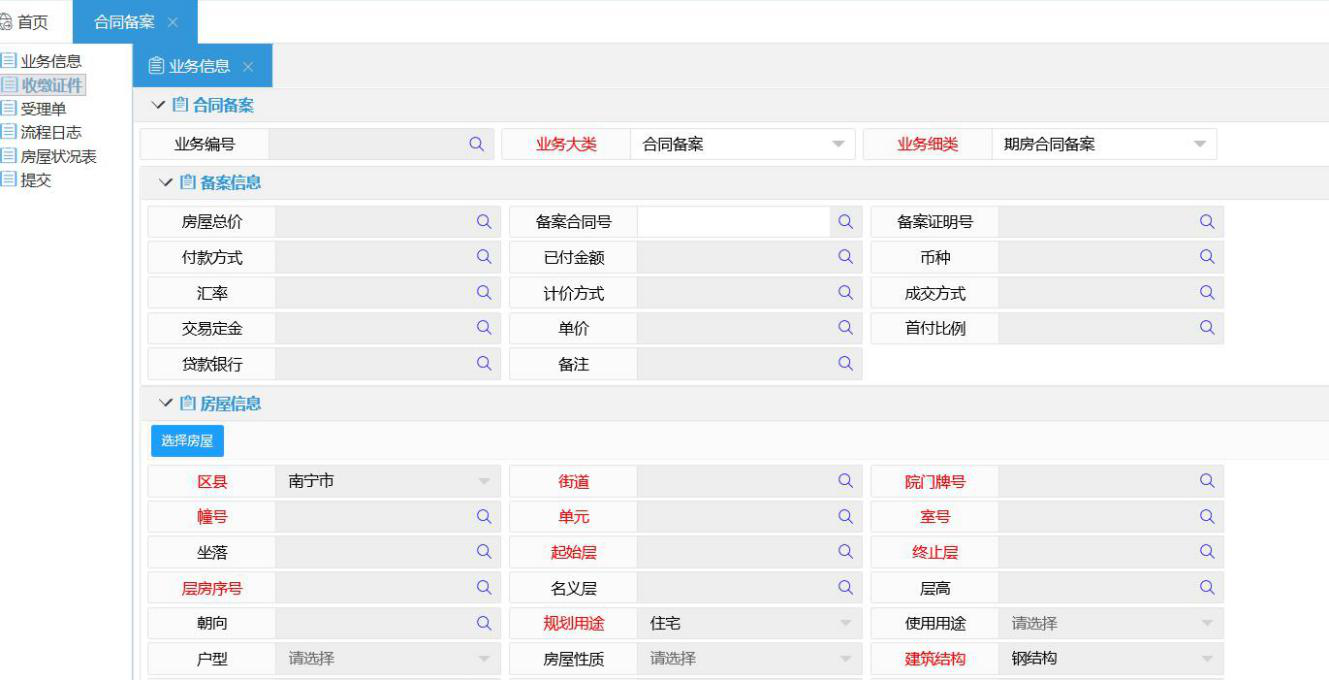Click the search icon for 坐落
Viewport: 1329px width, 680px height.
(484, 551)
